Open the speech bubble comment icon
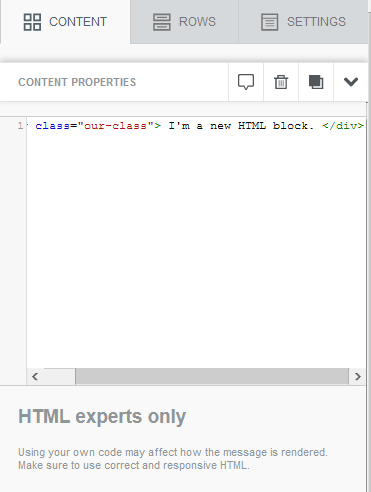Image resolution: width=371 pixels, height=492 pixels. point(246,82)
